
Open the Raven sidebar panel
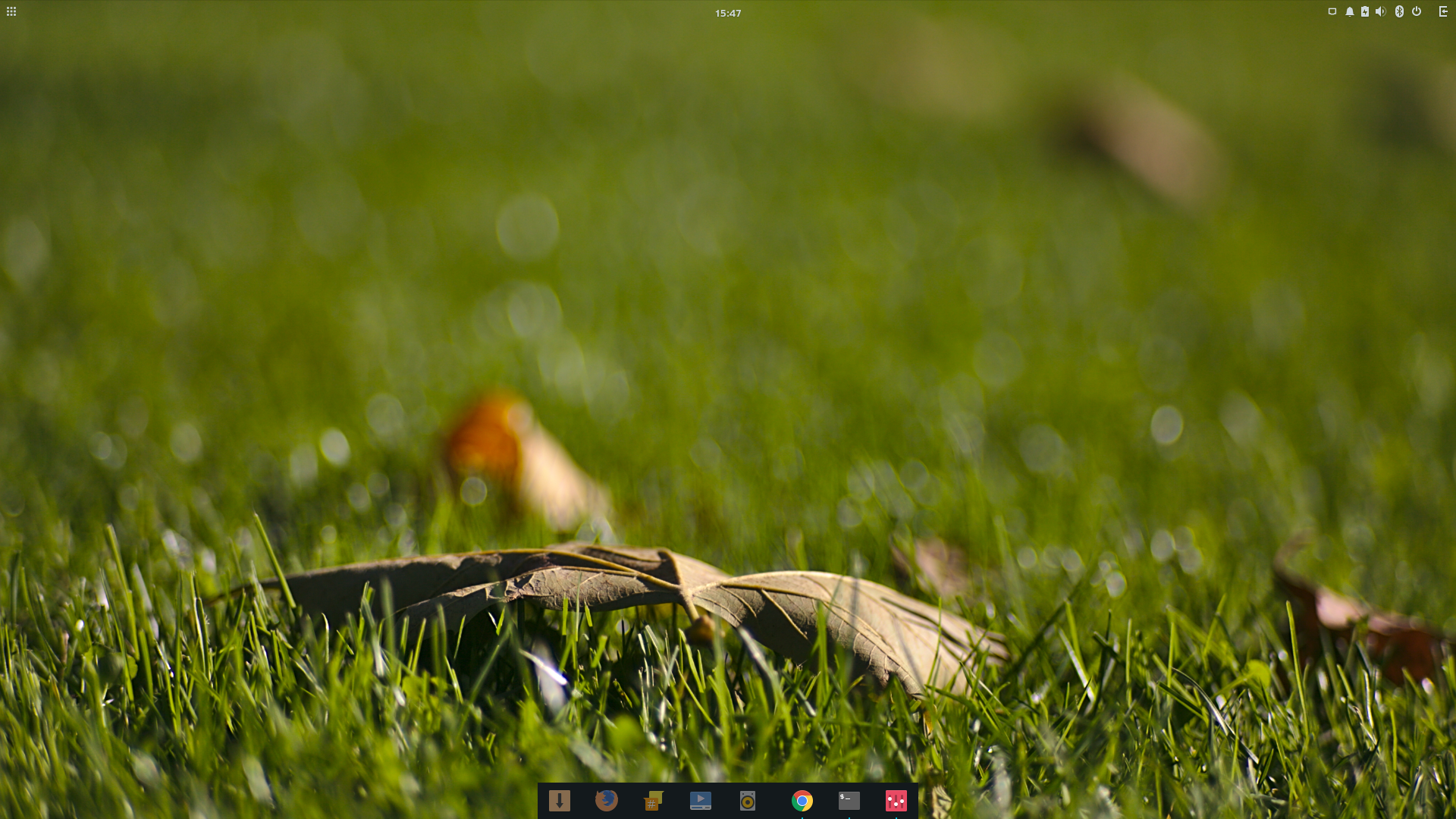pos(1443,11)
